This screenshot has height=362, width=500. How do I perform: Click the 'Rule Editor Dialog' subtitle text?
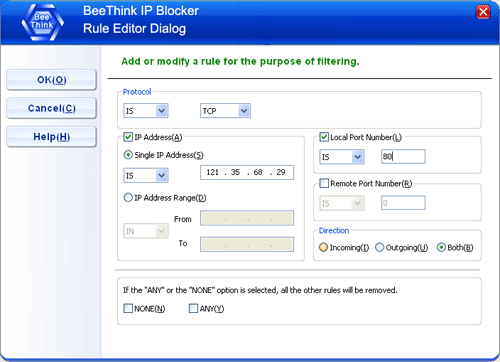(x=134, y=29)
